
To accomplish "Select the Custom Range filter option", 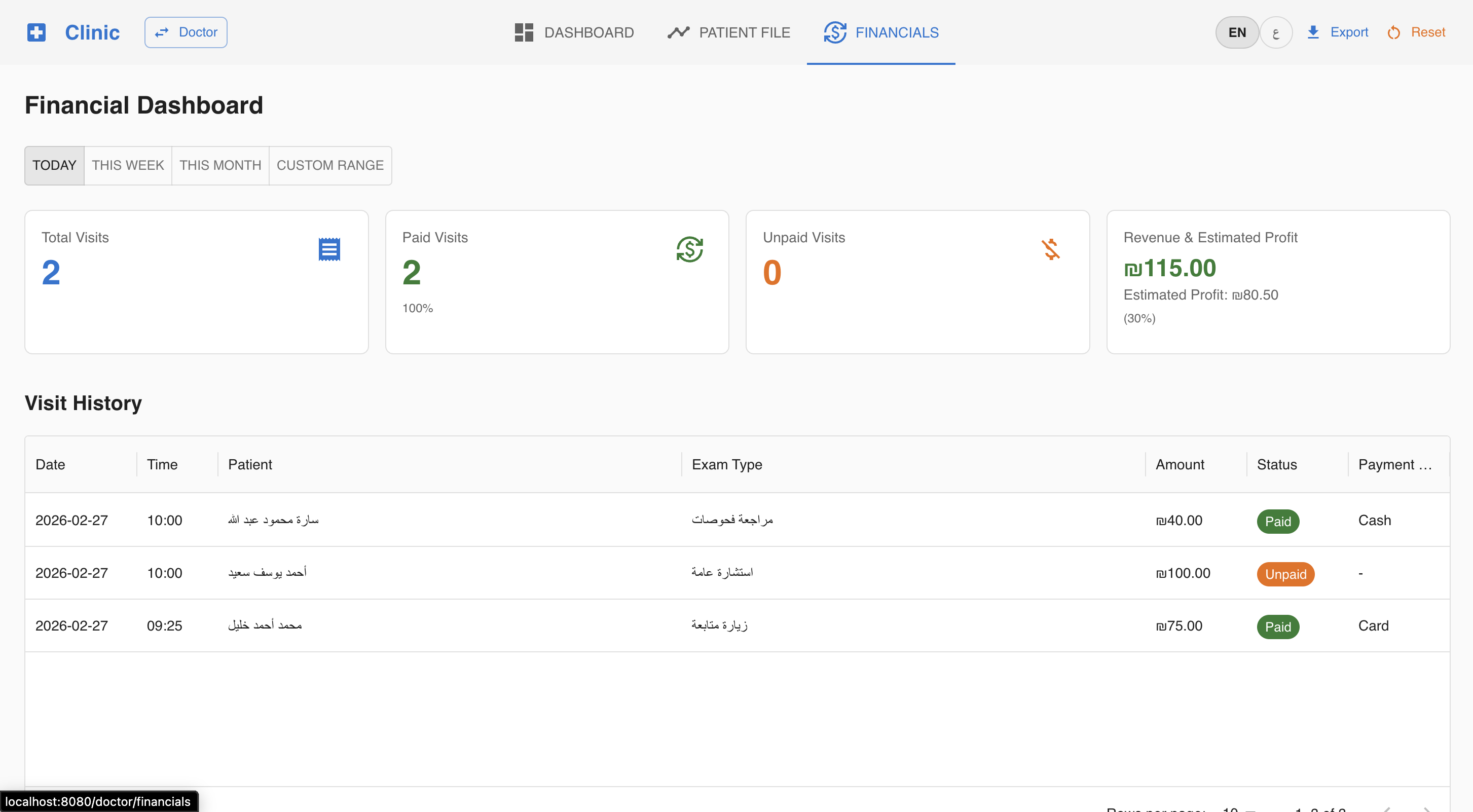I will click(x=330, y=165).
